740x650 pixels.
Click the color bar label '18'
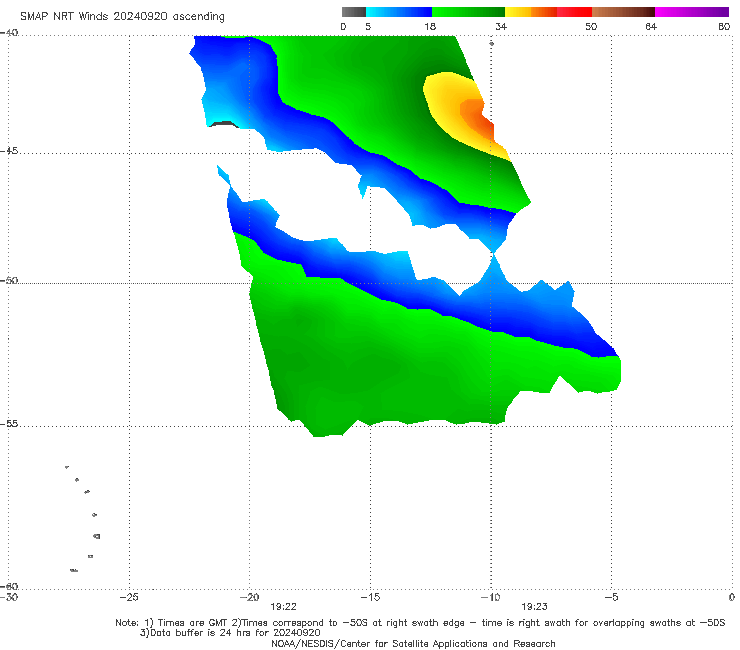click(x=430, y=26)
